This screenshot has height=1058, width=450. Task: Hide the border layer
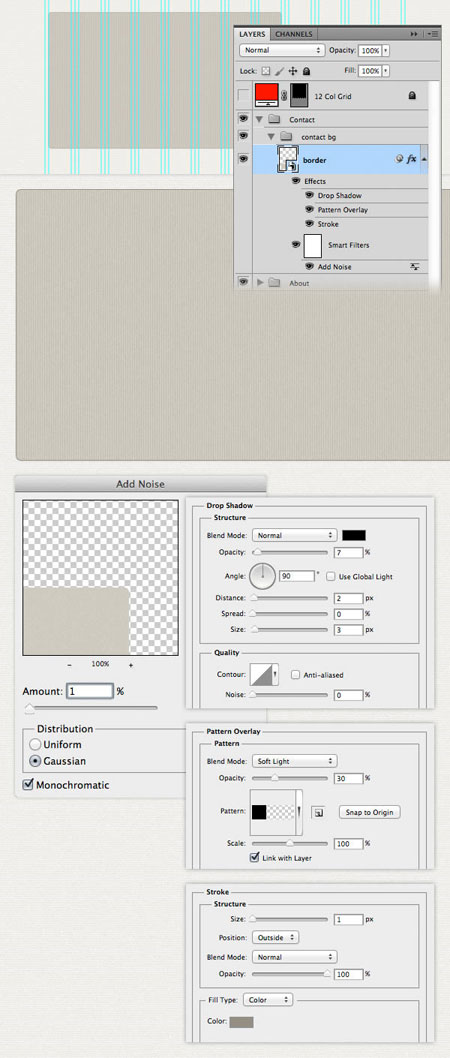[243, 159]
